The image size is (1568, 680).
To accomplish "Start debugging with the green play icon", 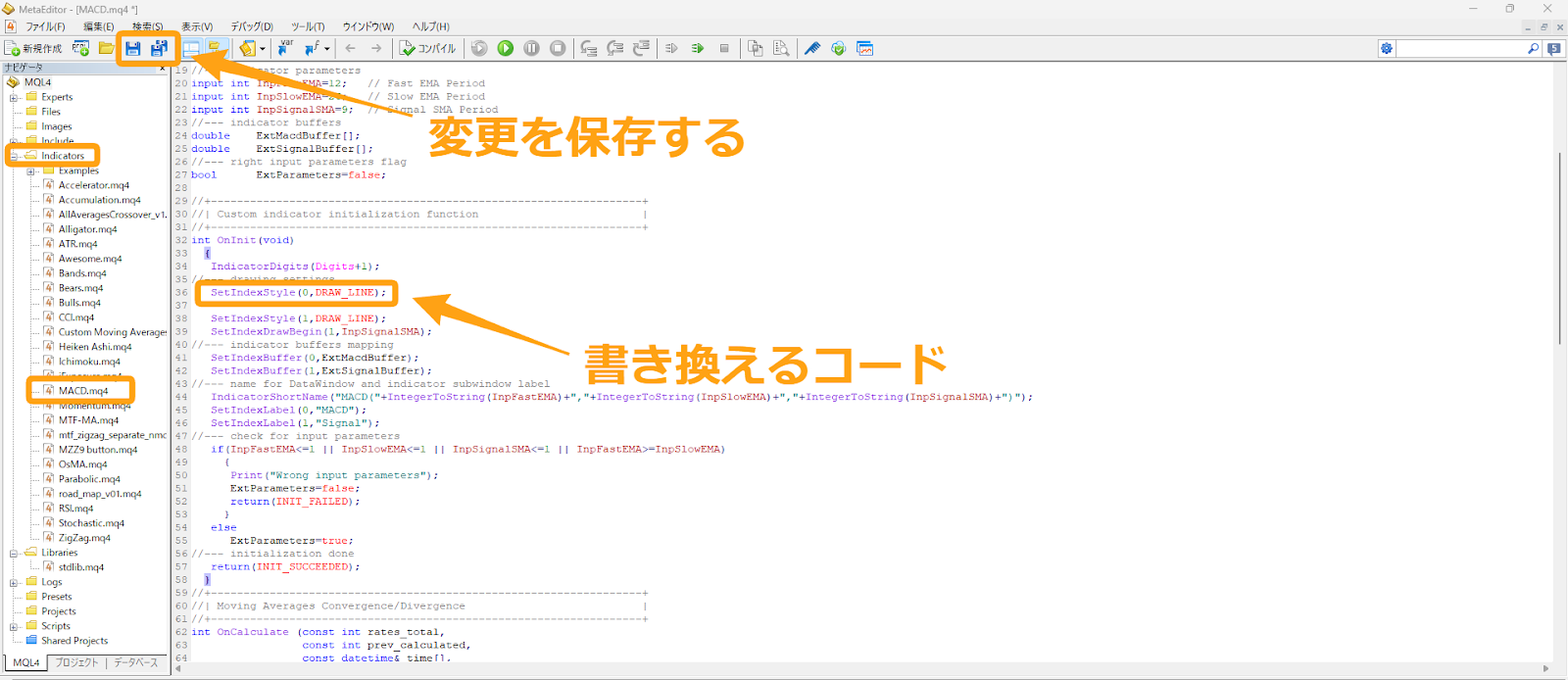I will pyautogui.click(x=506, y=48).
